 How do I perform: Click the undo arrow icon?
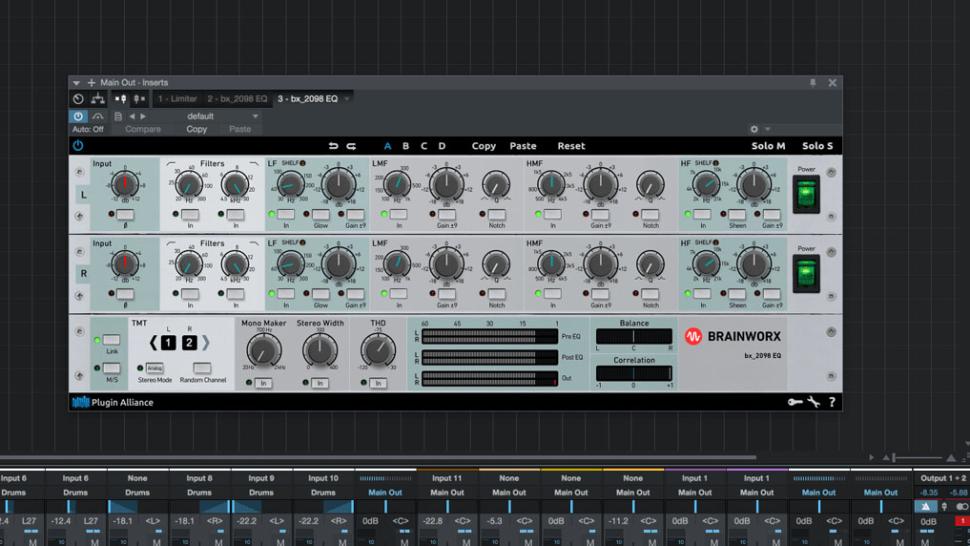[x=333, y=146]
